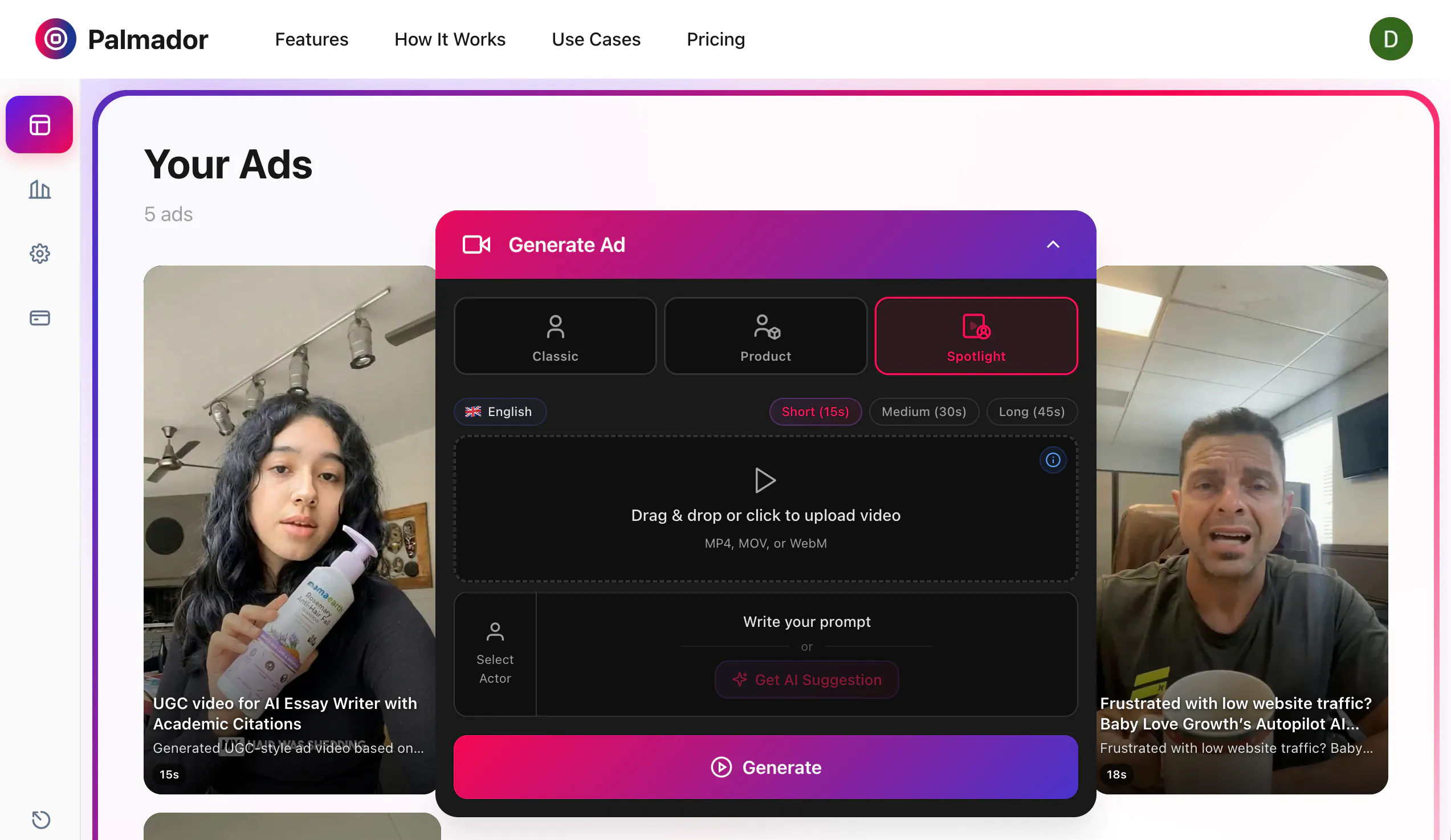
Task: Choose Long (45s) duration
Action: point(1032,411)
